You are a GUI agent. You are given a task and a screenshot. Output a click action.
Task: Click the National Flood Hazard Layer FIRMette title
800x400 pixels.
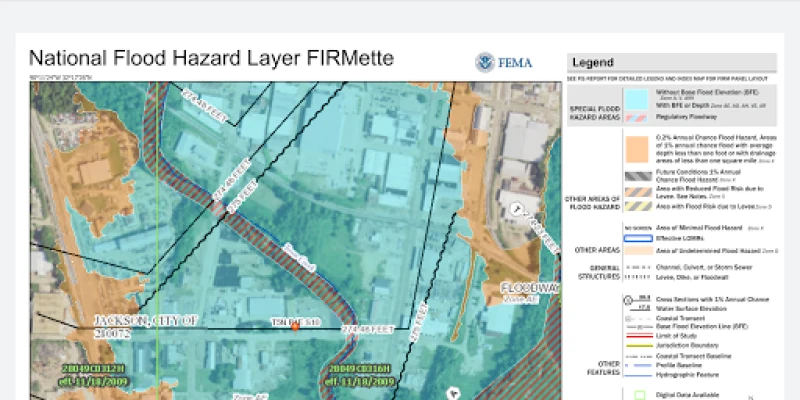211,58
